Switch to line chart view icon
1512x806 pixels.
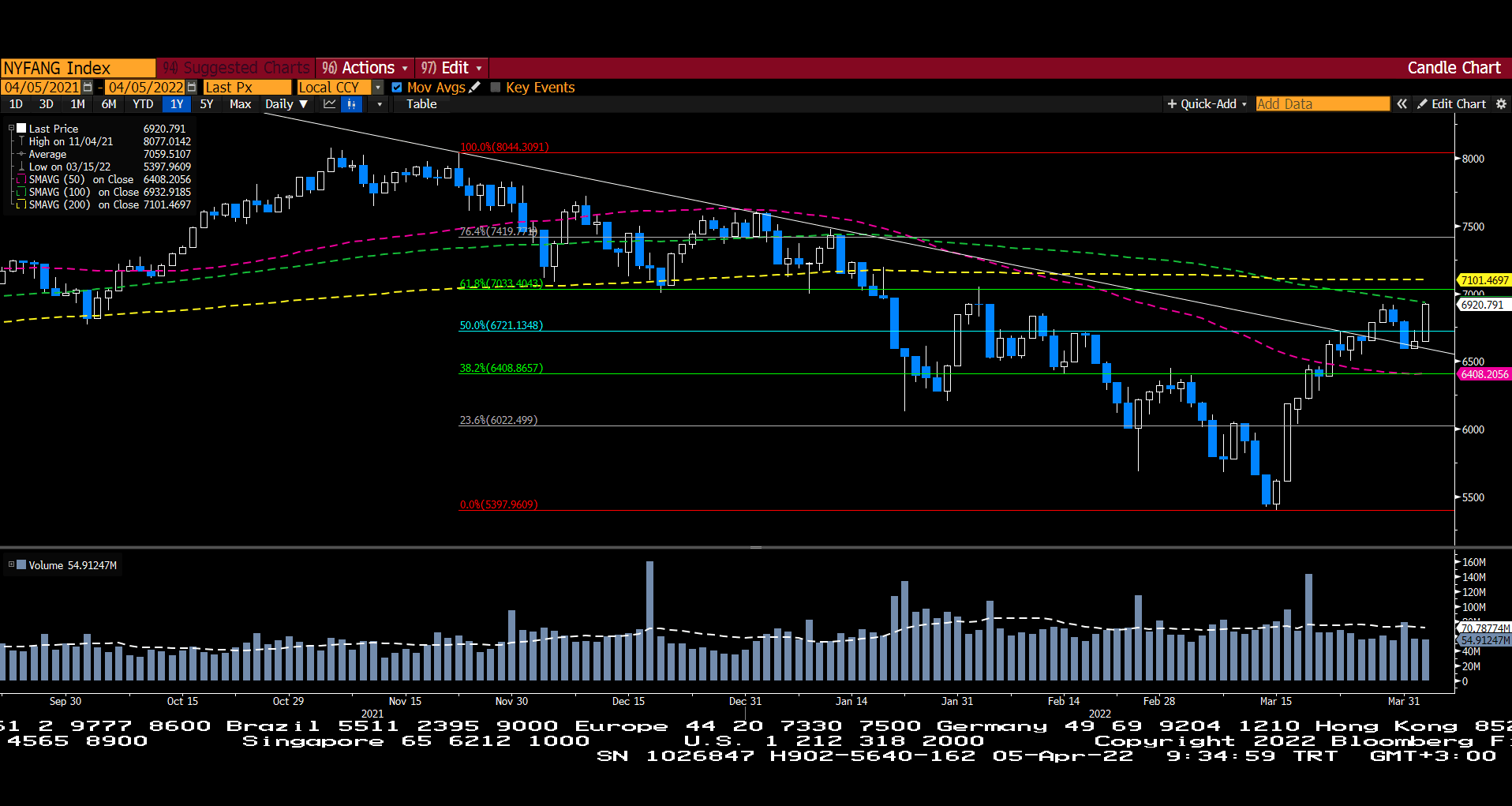click(330, 104)
